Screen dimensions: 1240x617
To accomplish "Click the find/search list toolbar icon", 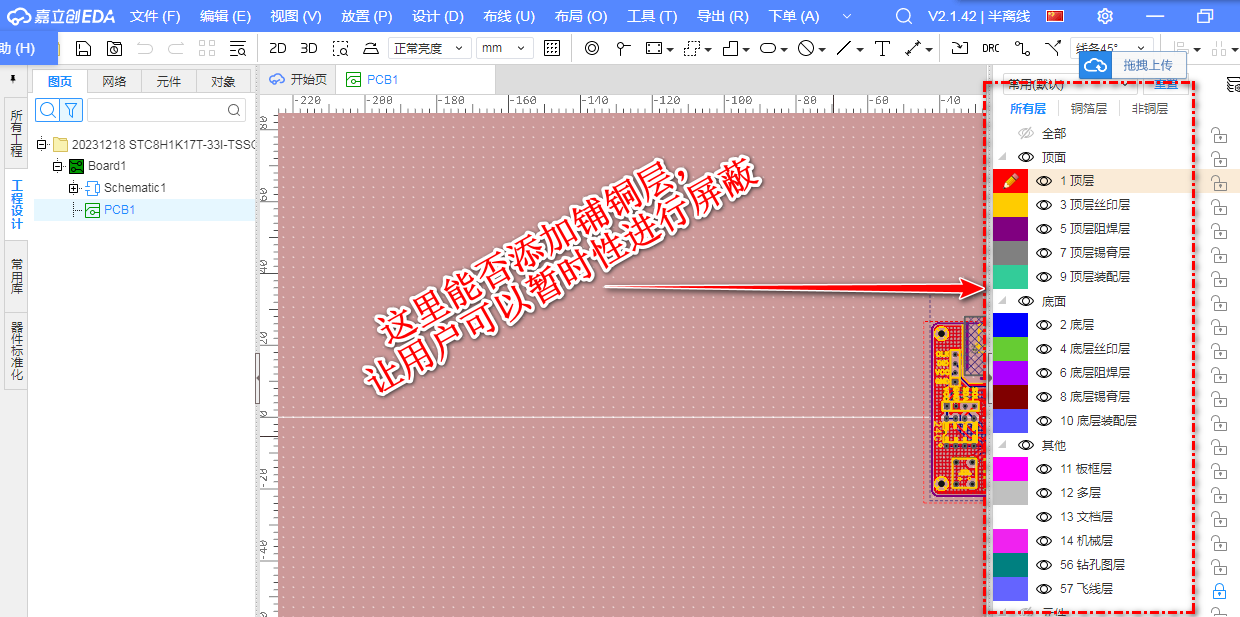I will point(237,48).
